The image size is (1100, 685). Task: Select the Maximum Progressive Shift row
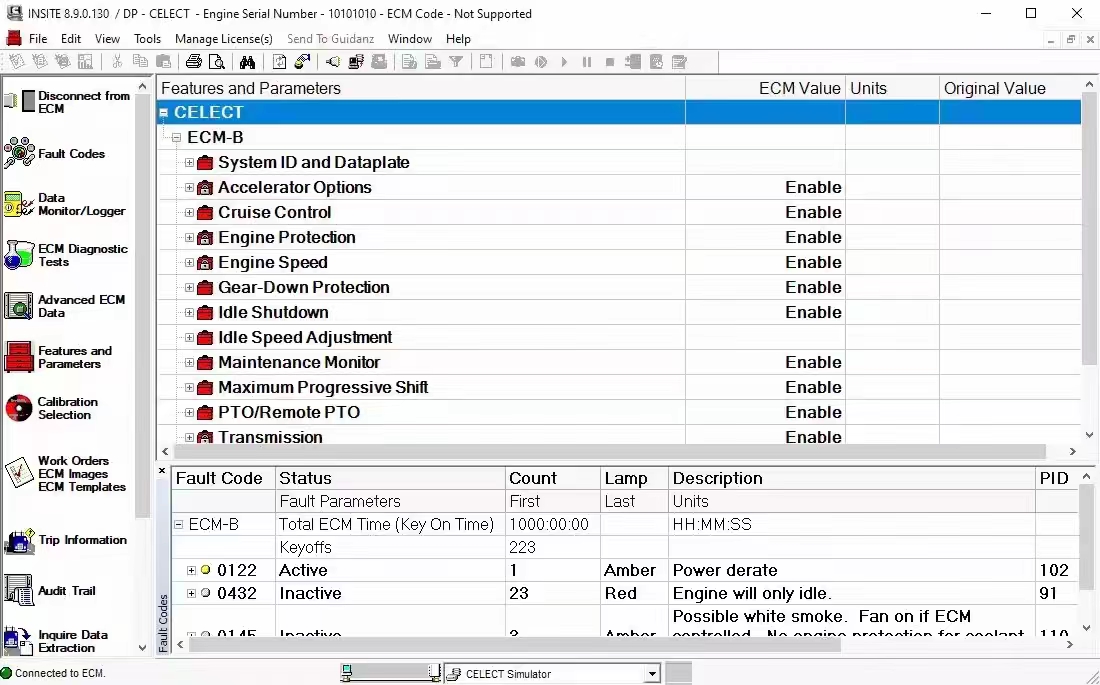pyautogui.click(x=619, y=387)
